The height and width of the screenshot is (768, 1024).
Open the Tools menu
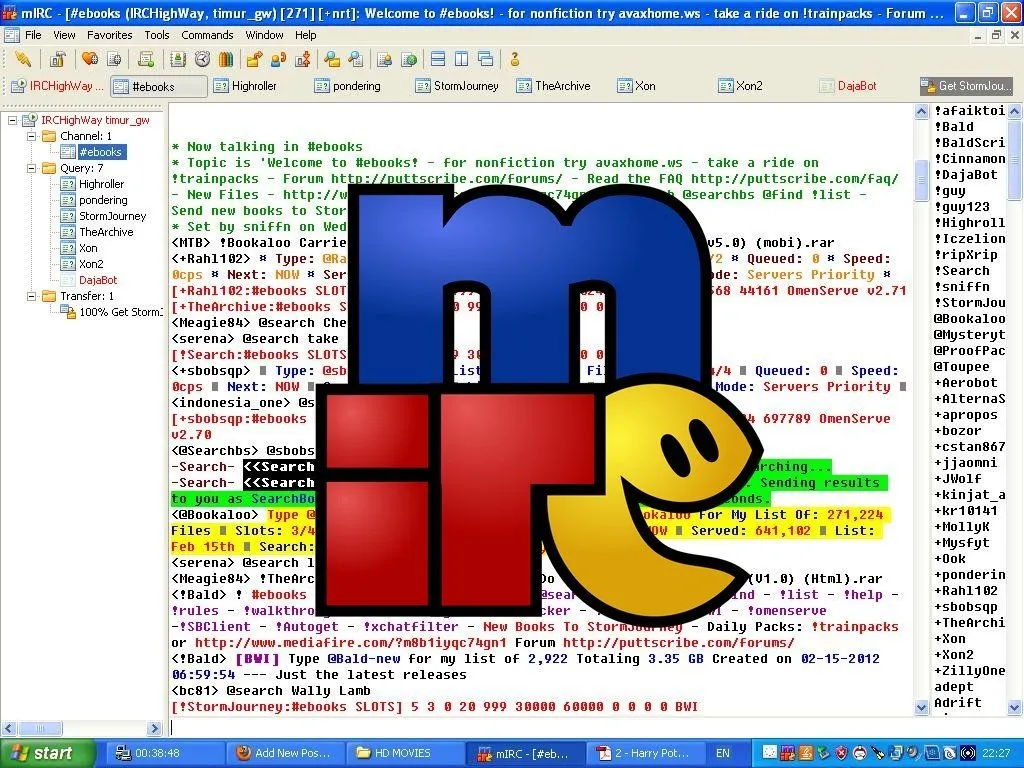pyautogui.click(x=157, y=35)
